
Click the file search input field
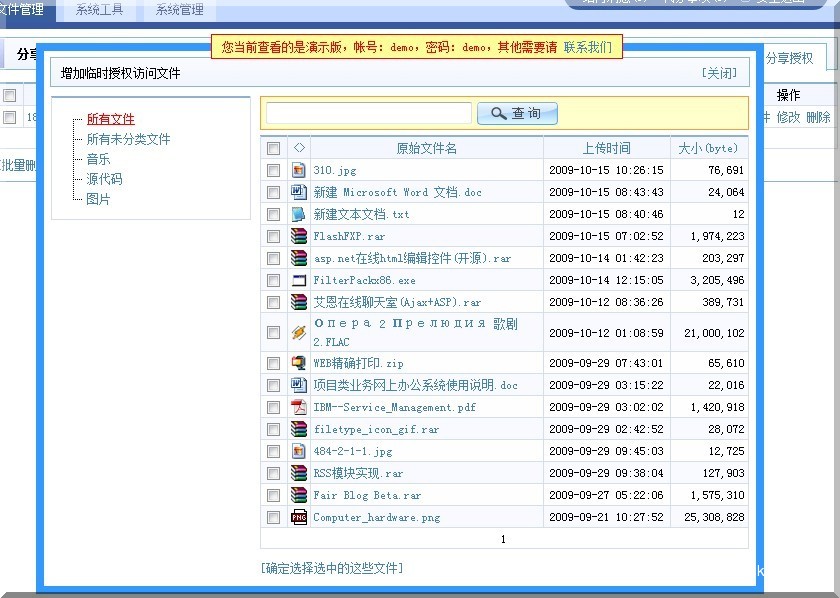(369, 114)
